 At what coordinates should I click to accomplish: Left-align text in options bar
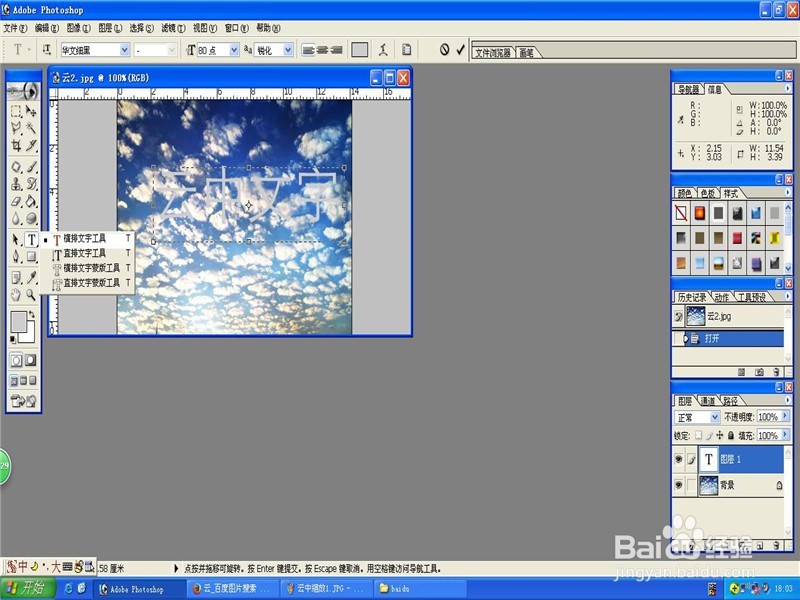click(308, 49)
